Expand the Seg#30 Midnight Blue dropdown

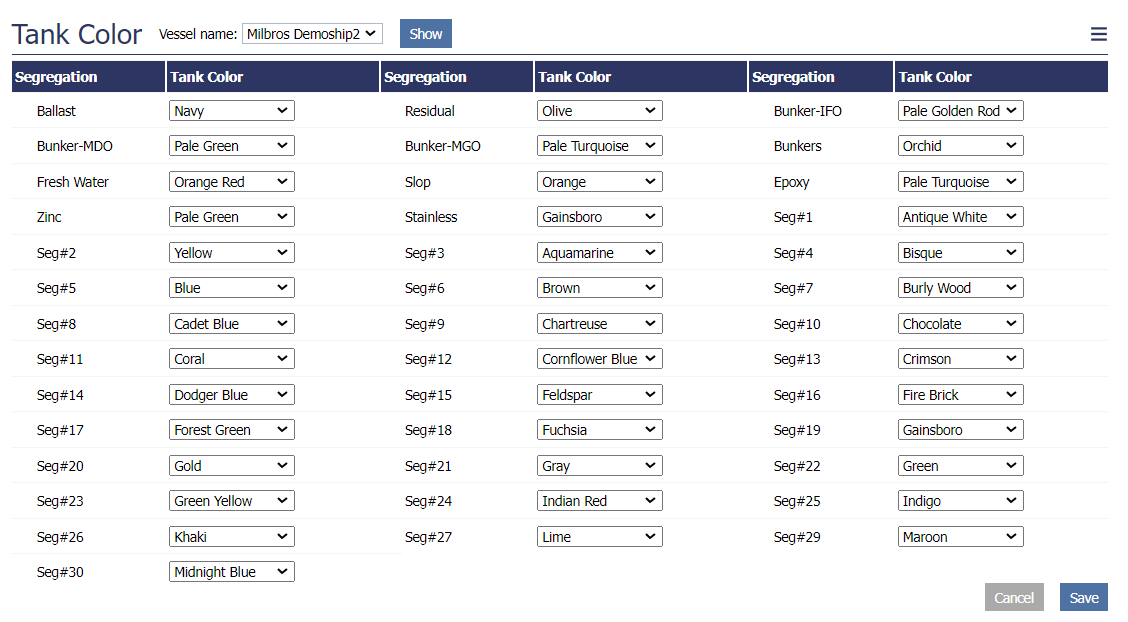(x=231, y=572)
